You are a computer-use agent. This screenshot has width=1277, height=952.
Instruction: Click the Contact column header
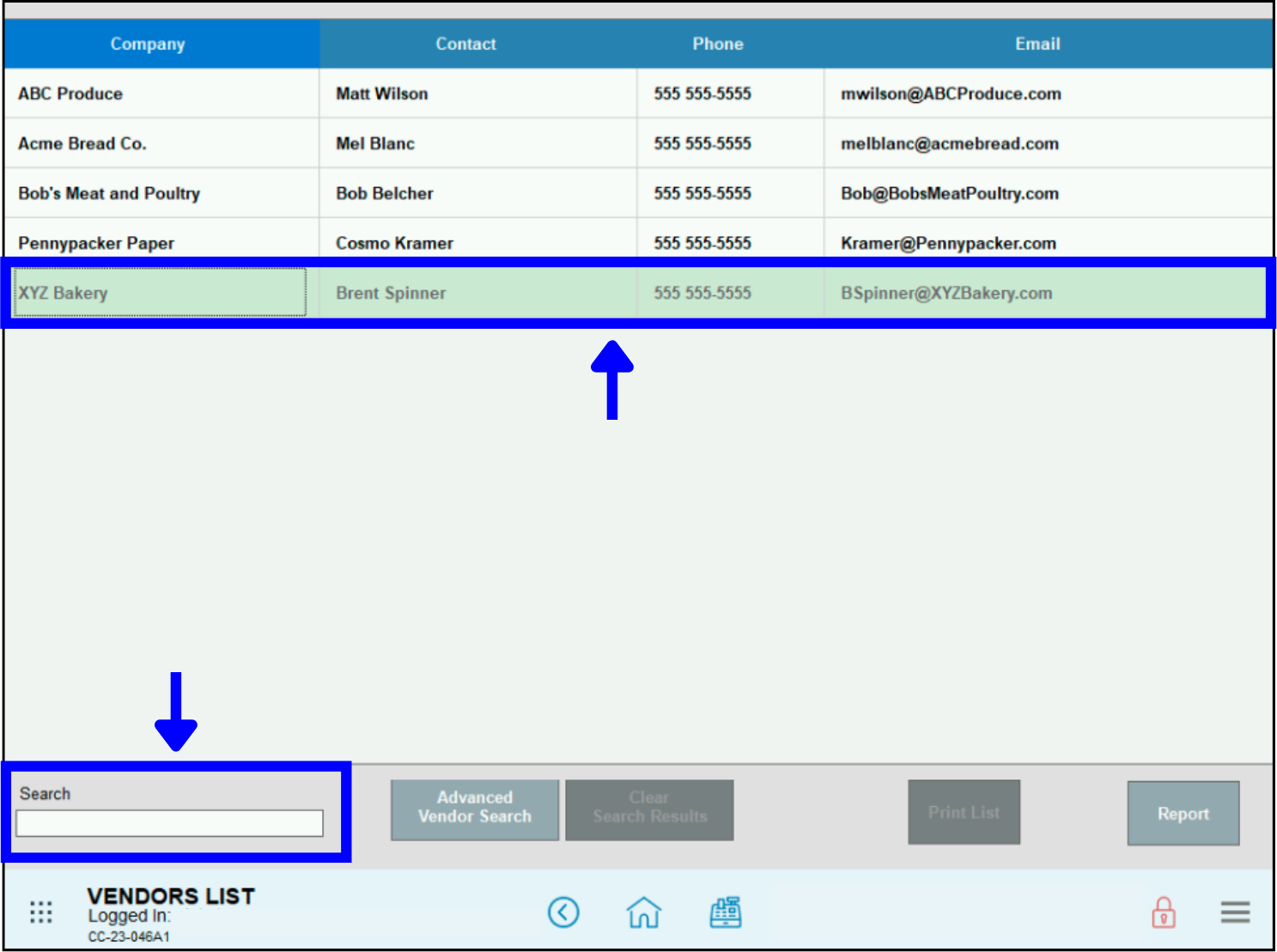465,43
